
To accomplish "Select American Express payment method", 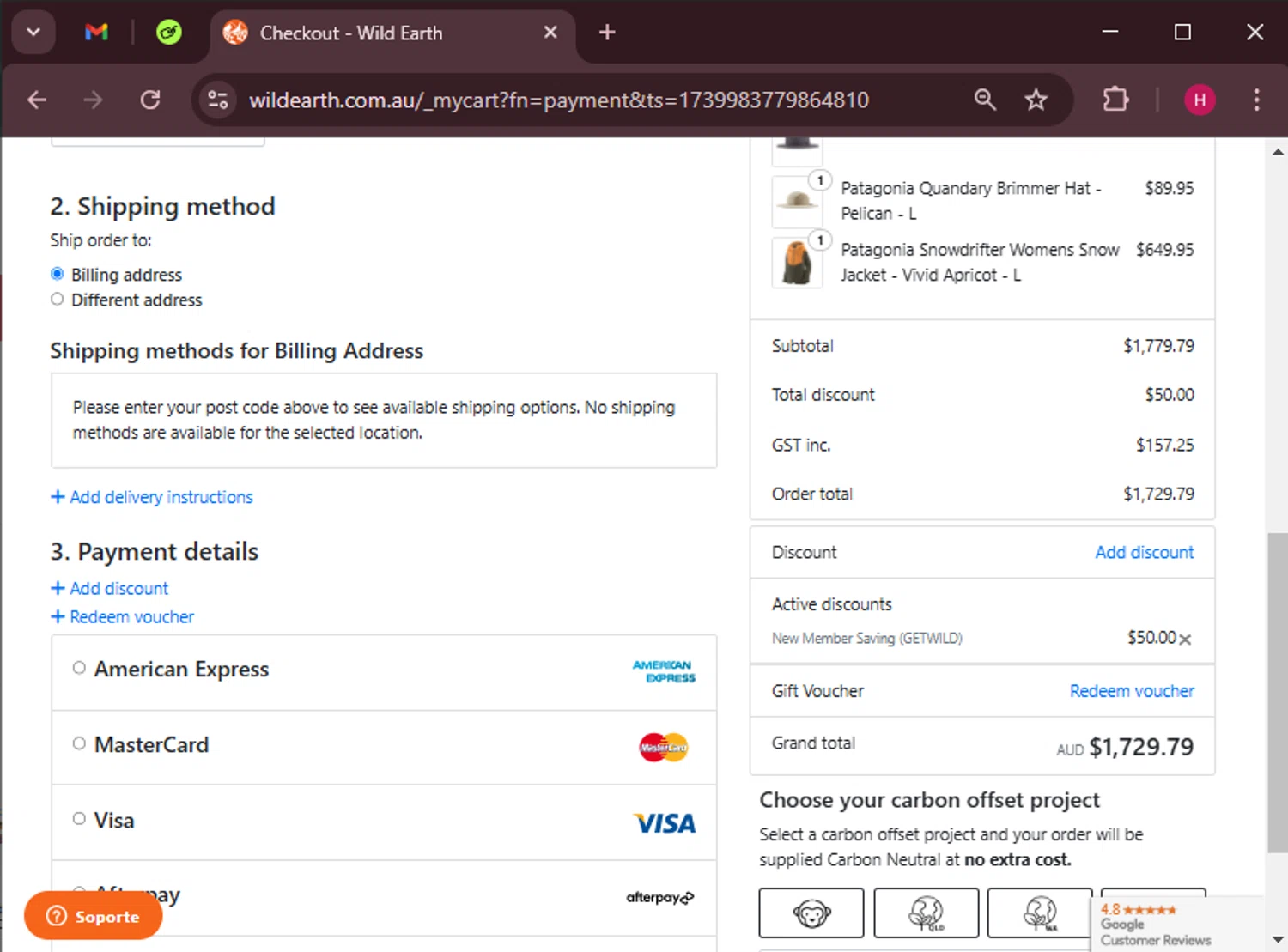I will [79, 669].
